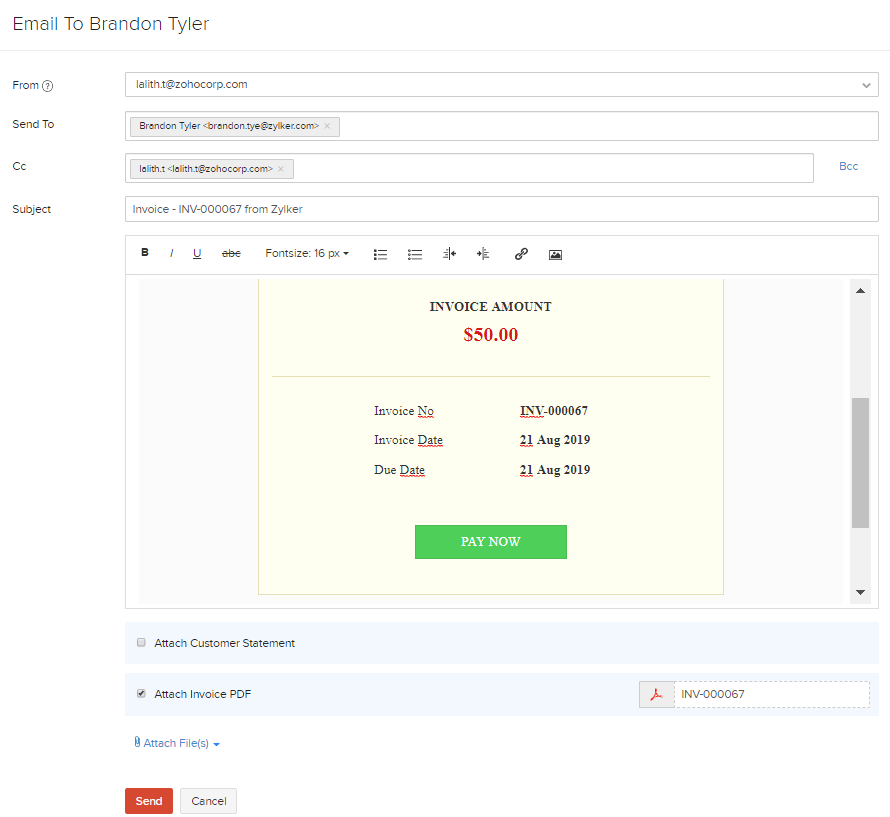Apply italic formatting to email text

(x=171, y=253)
